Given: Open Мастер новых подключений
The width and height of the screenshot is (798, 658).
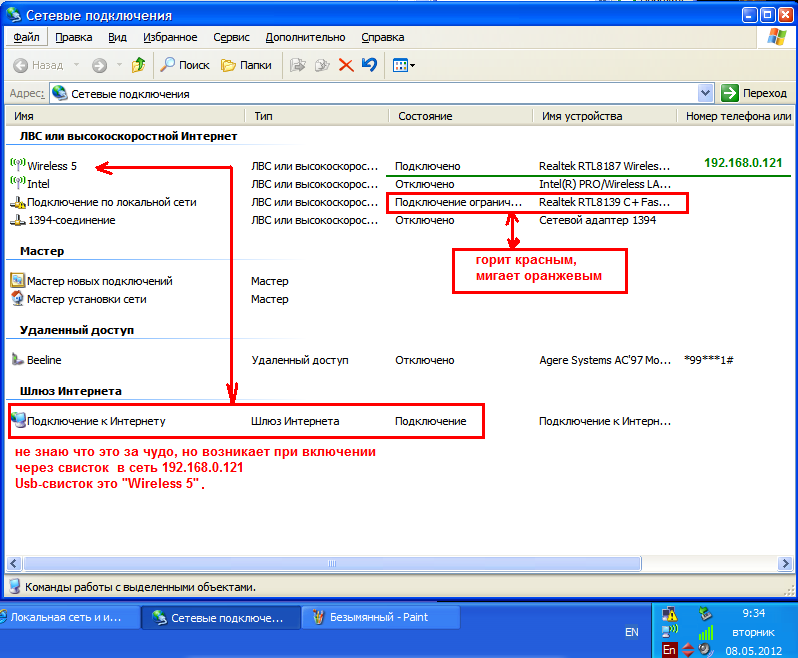Looking at the screenshot, I should coord(99,281).
